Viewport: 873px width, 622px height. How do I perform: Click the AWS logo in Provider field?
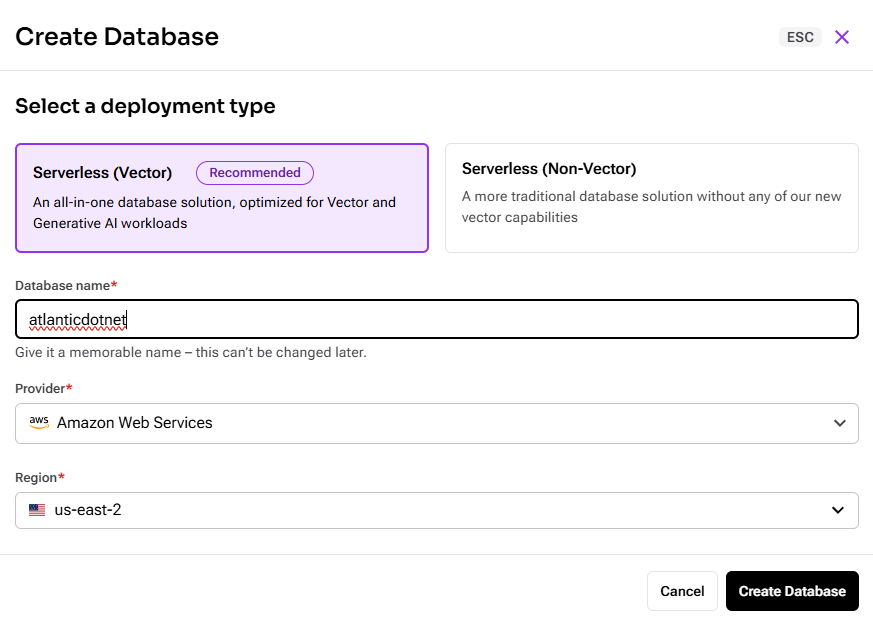tap(39, 423)
